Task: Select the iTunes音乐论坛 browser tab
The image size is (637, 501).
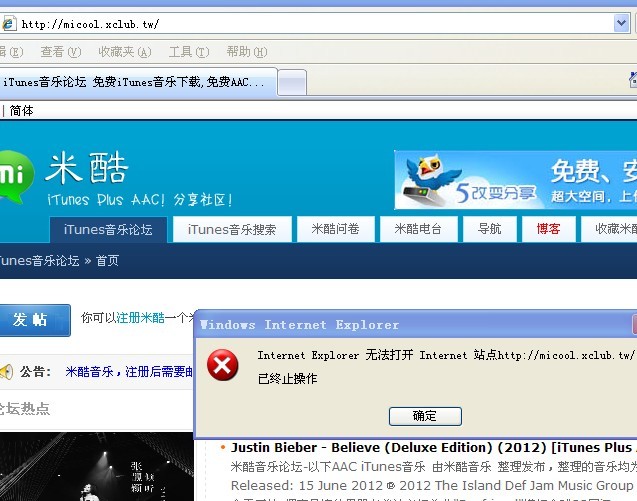Action: coord(138,82)
